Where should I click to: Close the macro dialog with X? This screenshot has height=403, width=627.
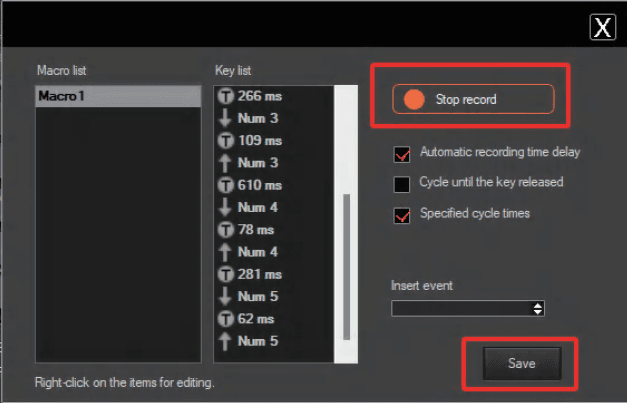602,27
